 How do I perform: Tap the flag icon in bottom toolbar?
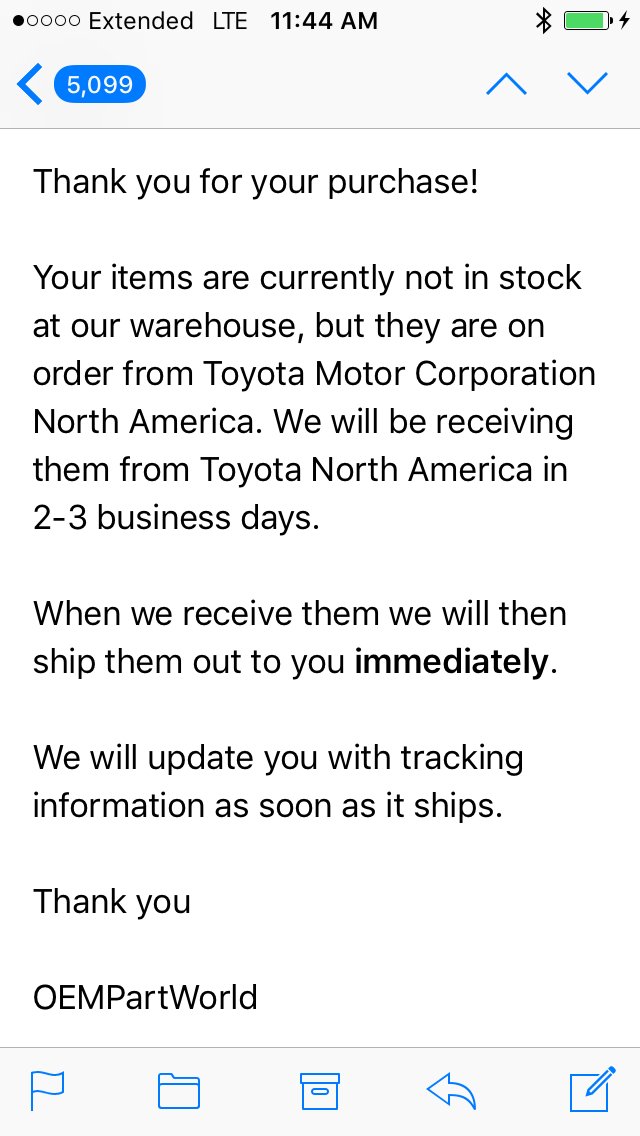(x=47, y=1091)
